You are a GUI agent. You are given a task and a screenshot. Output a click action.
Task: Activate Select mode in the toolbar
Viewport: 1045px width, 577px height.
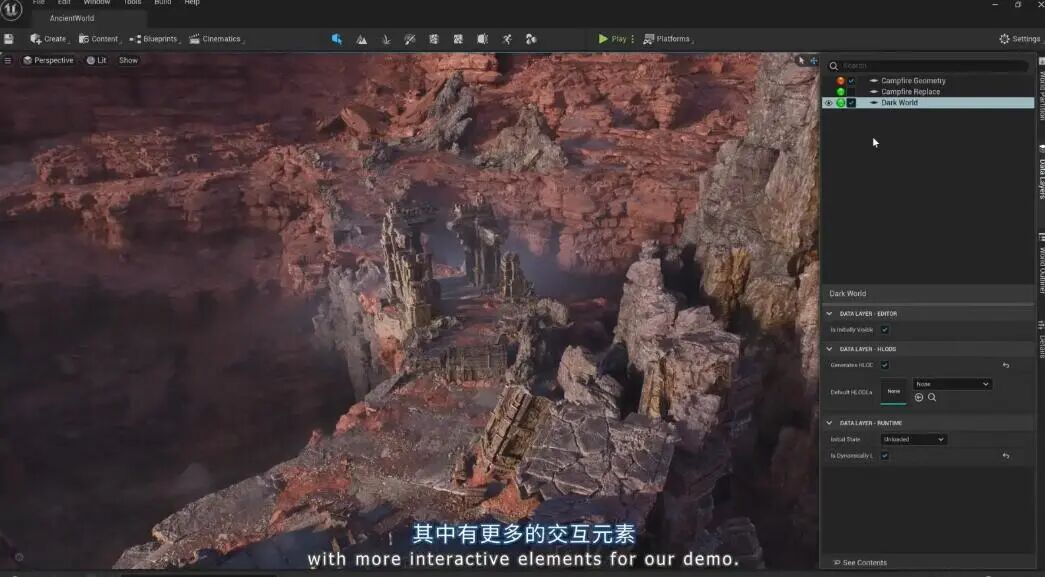337,39
